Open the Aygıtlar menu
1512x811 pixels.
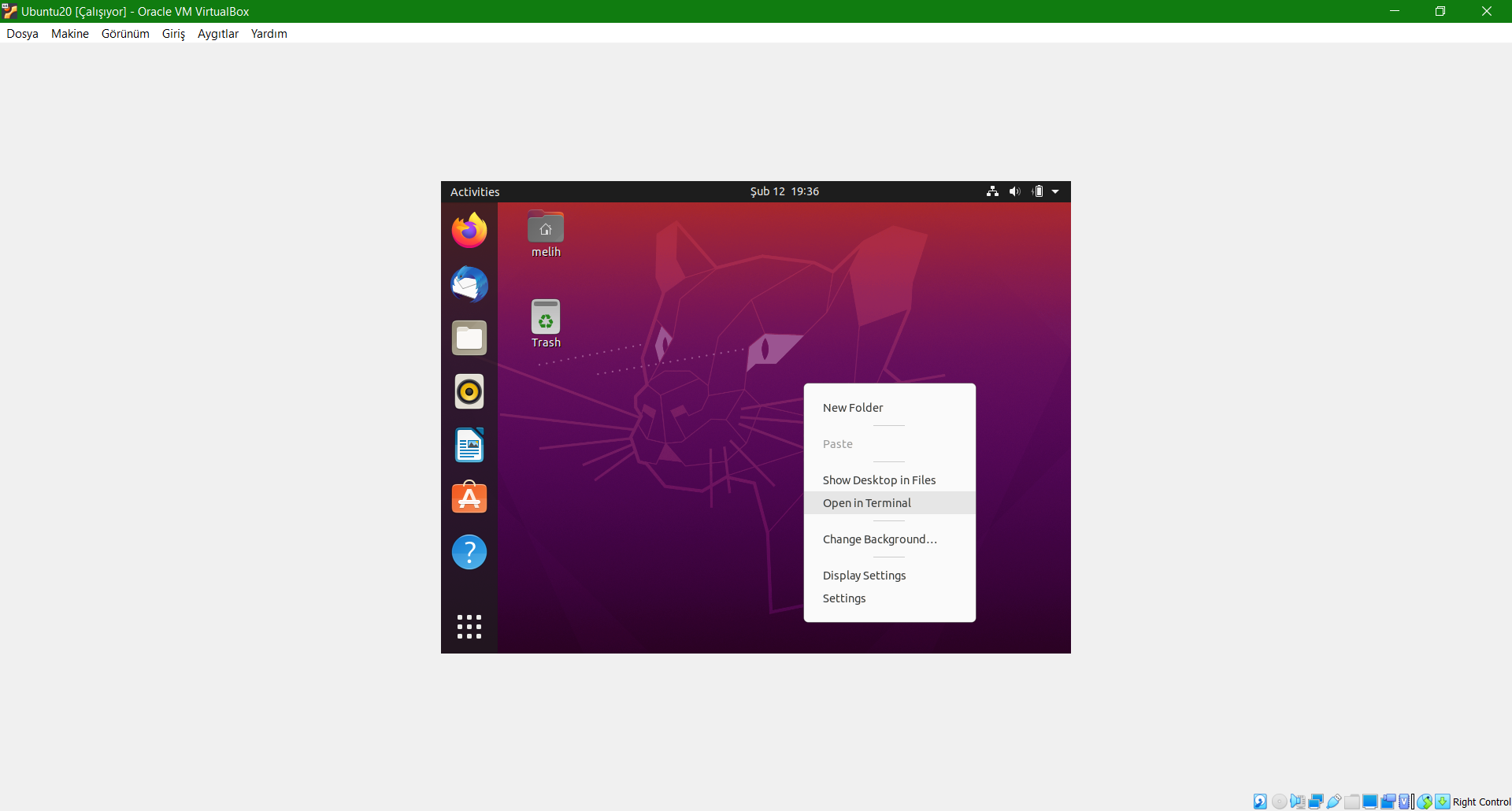tap(218, 33)
